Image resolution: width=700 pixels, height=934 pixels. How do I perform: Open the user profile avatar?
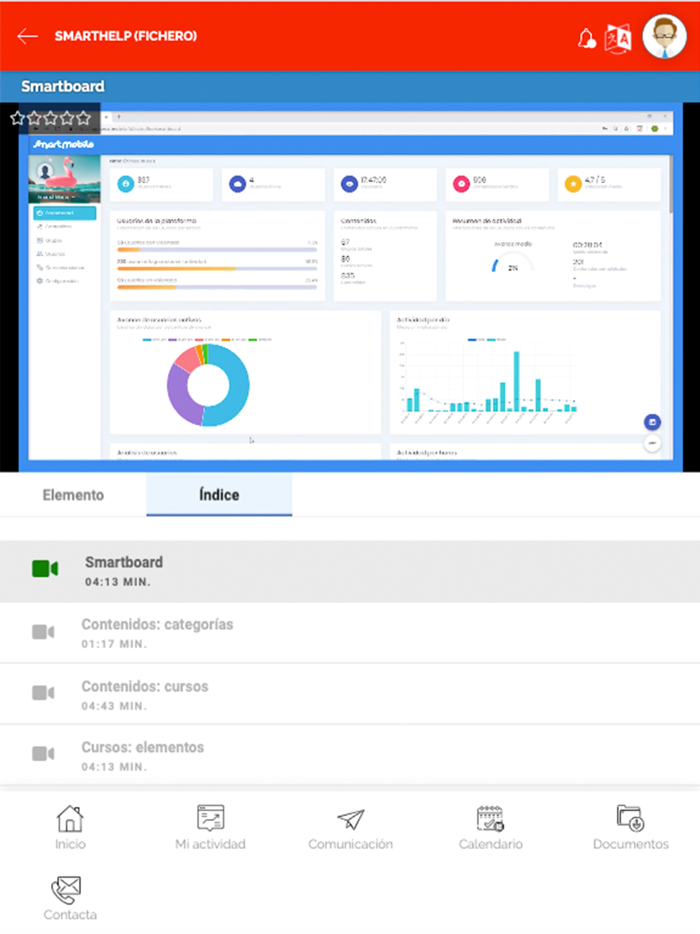665,37
